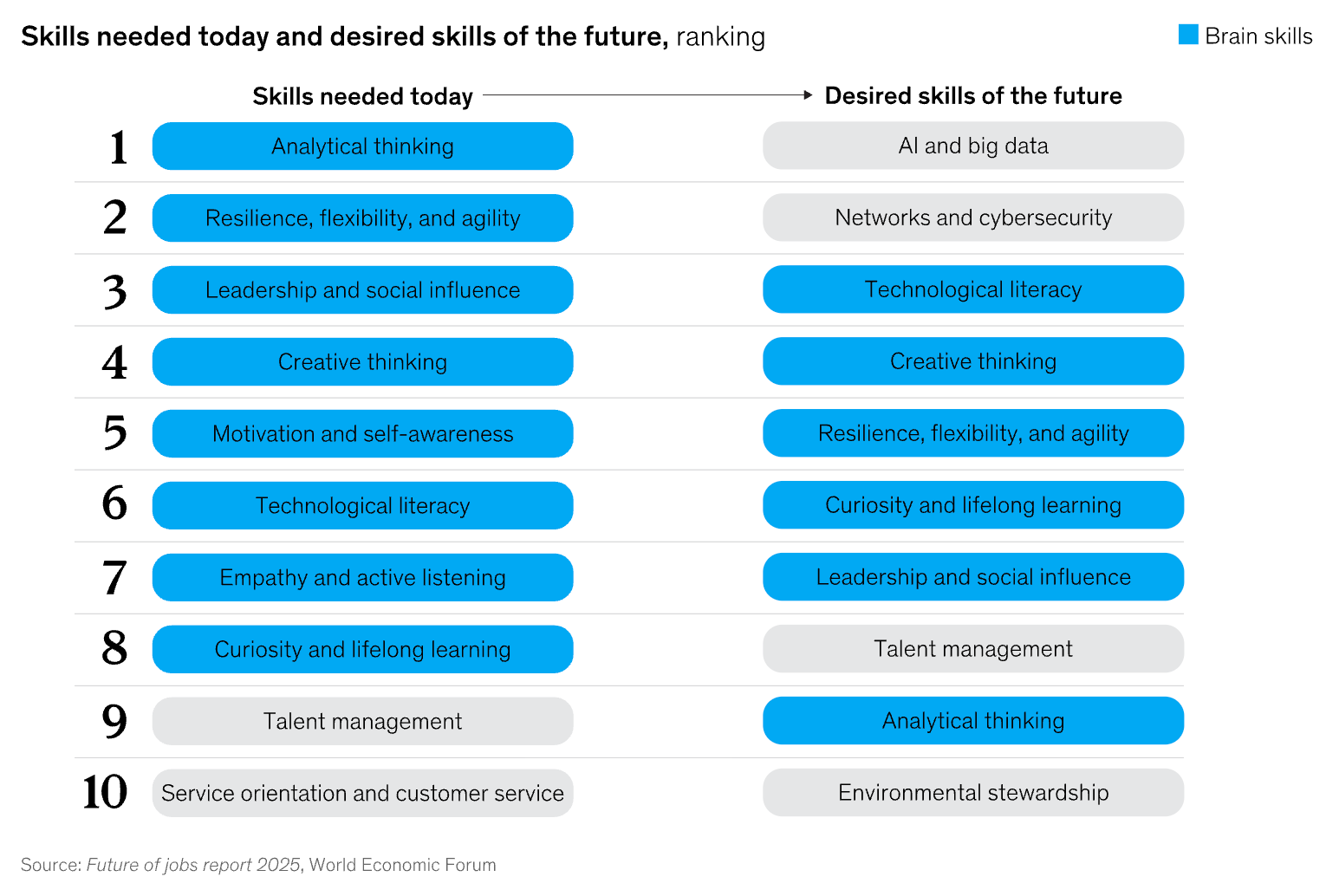1326x896 pixels.
Task: Click the Networks and cybersecurity pill
Action: 973,218
